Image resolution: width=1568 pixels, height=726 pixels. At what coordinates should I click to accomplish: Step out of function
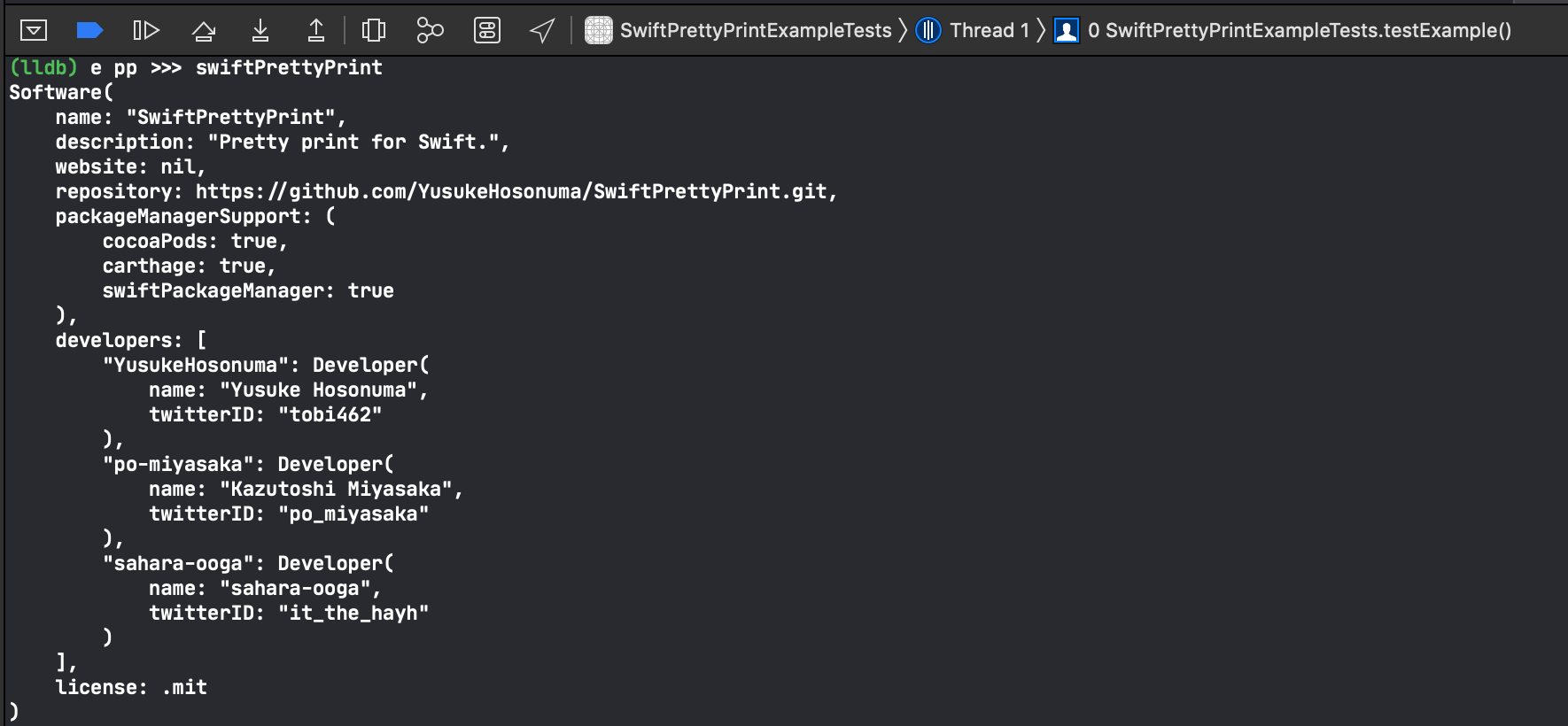(316, 30)
